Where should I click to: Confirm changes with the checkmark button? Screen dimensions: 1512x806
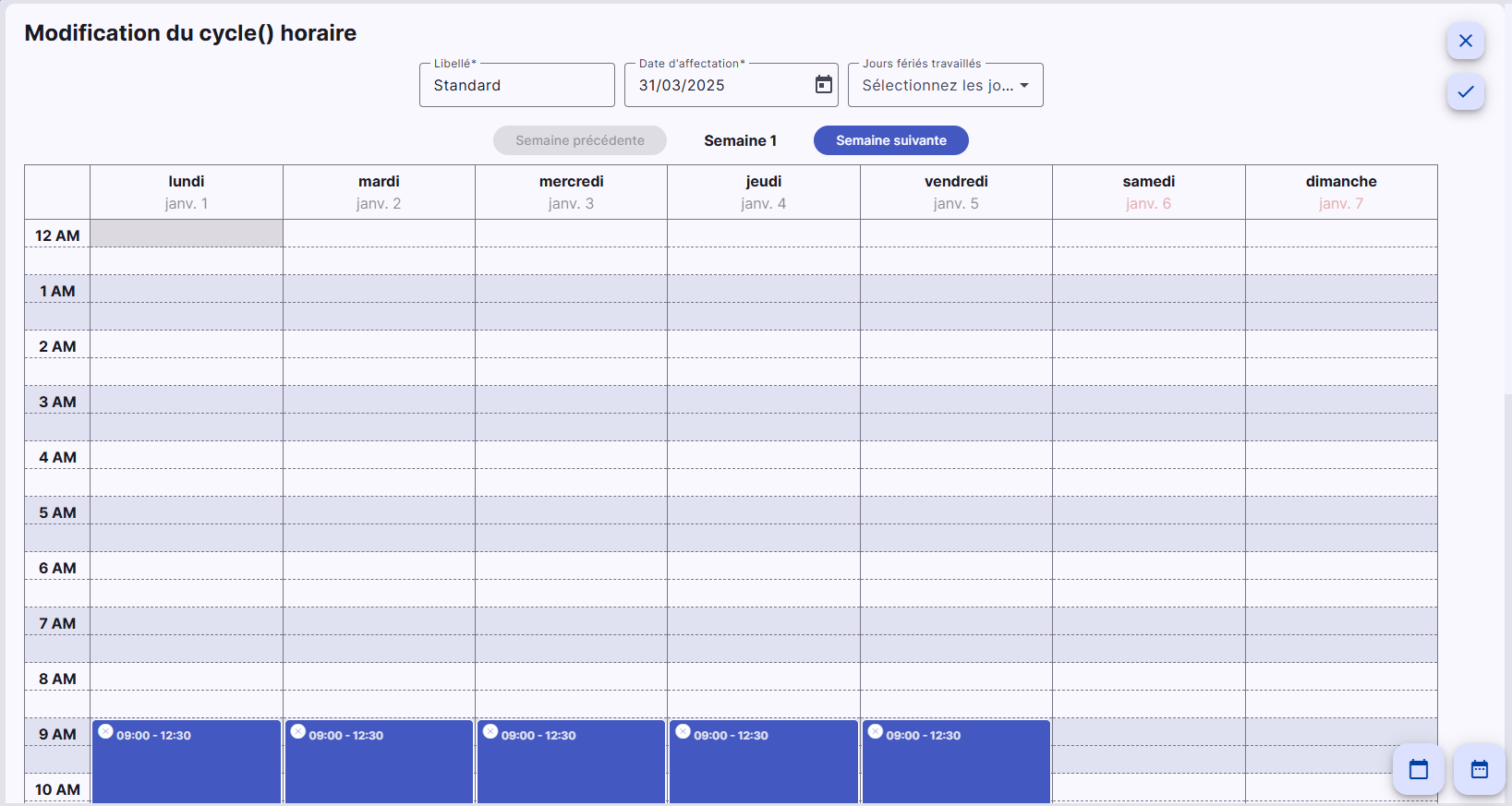tap(1465, 91)
